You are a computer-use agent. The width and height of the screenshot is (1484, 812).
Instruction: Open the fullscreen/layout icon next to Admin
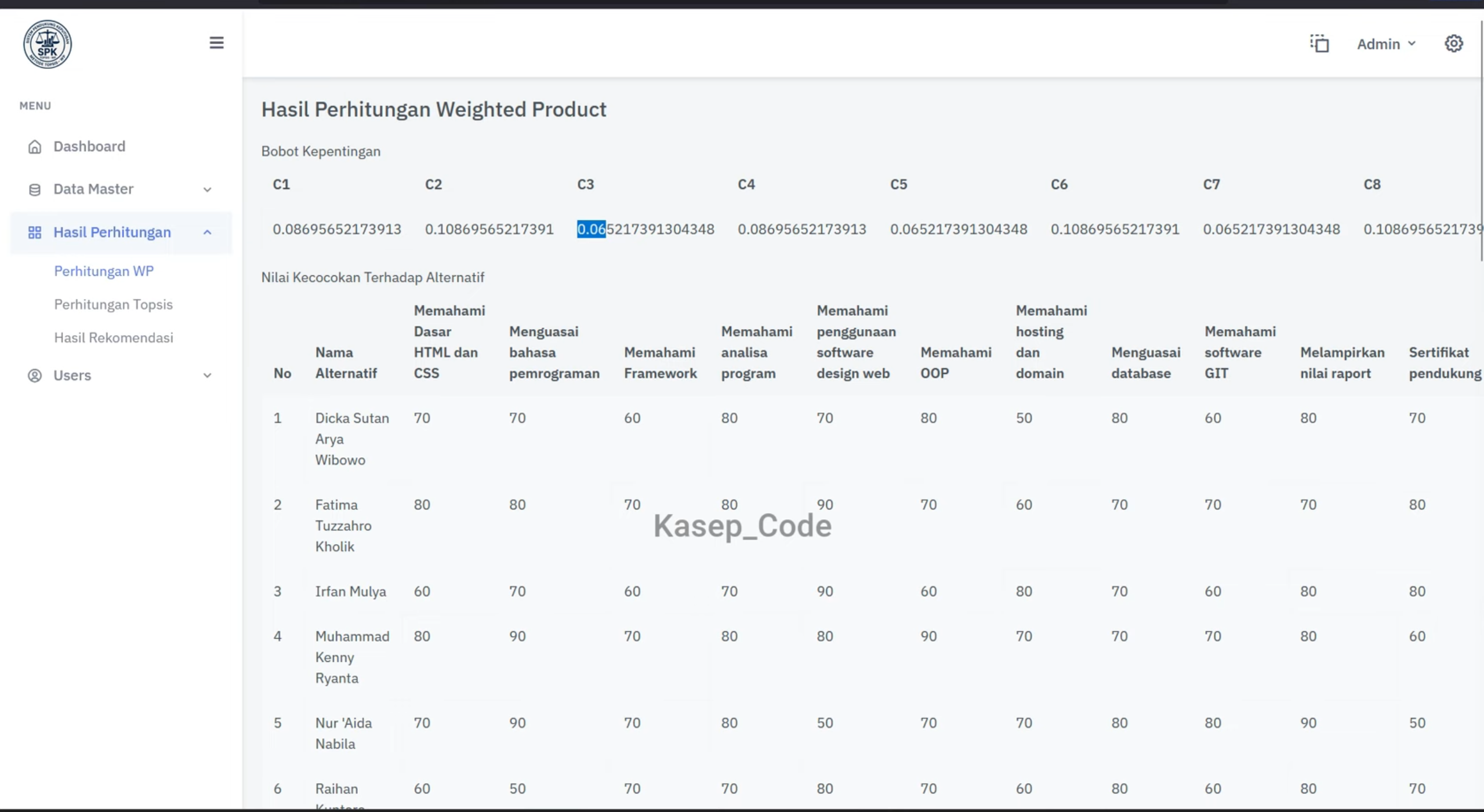[1319, 43]
